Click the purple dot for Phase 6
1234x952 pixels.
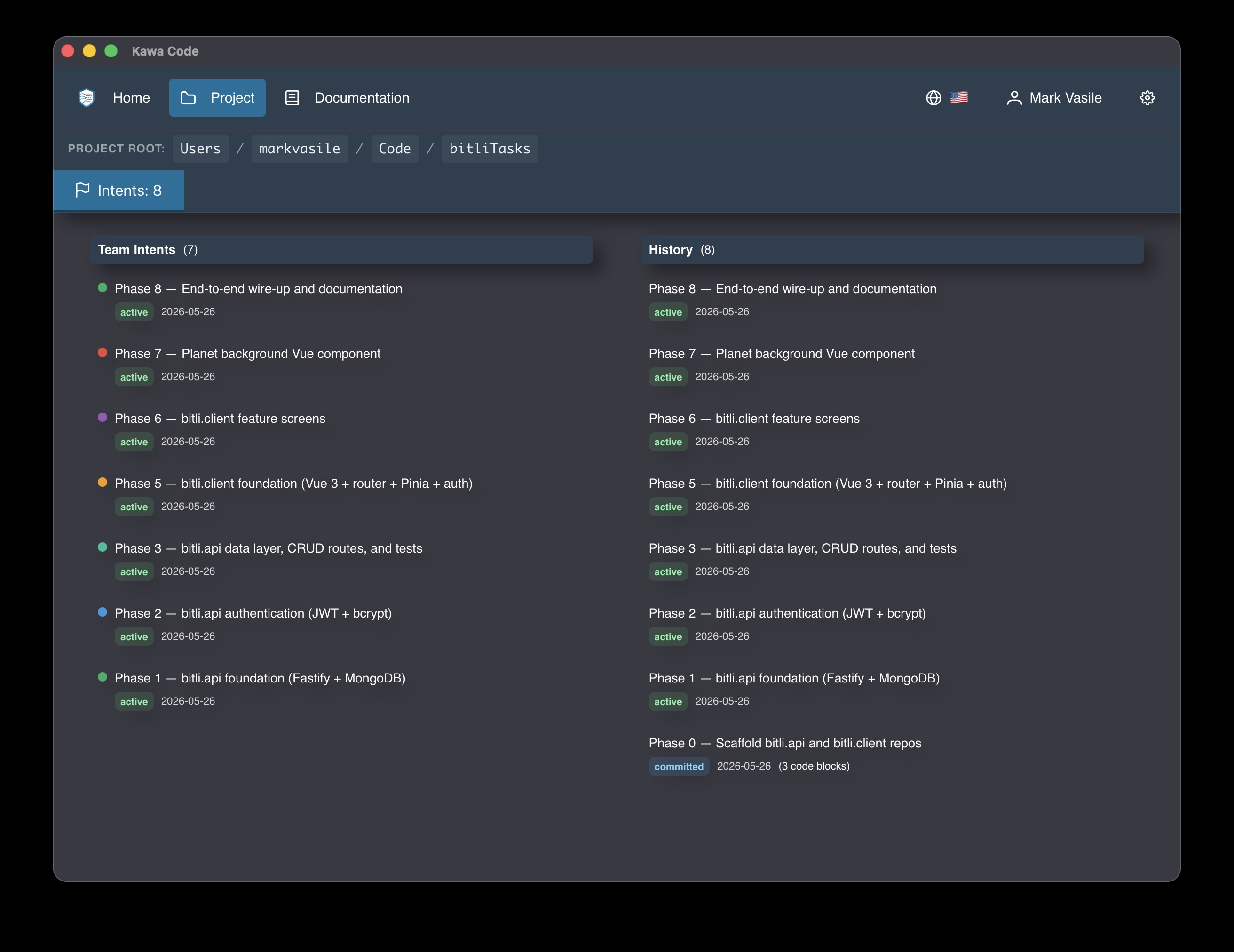click(102, 418)
